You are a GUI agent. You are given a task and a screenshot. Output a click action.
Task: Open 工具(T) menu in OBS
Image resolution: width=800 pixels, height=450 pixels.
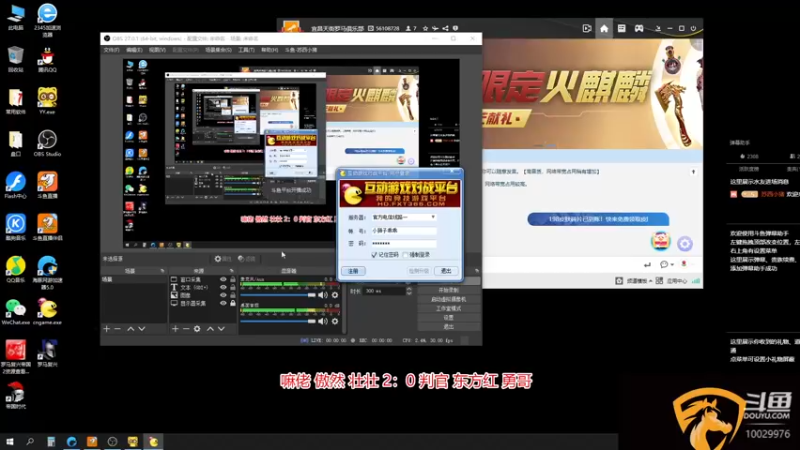(246, 50)
